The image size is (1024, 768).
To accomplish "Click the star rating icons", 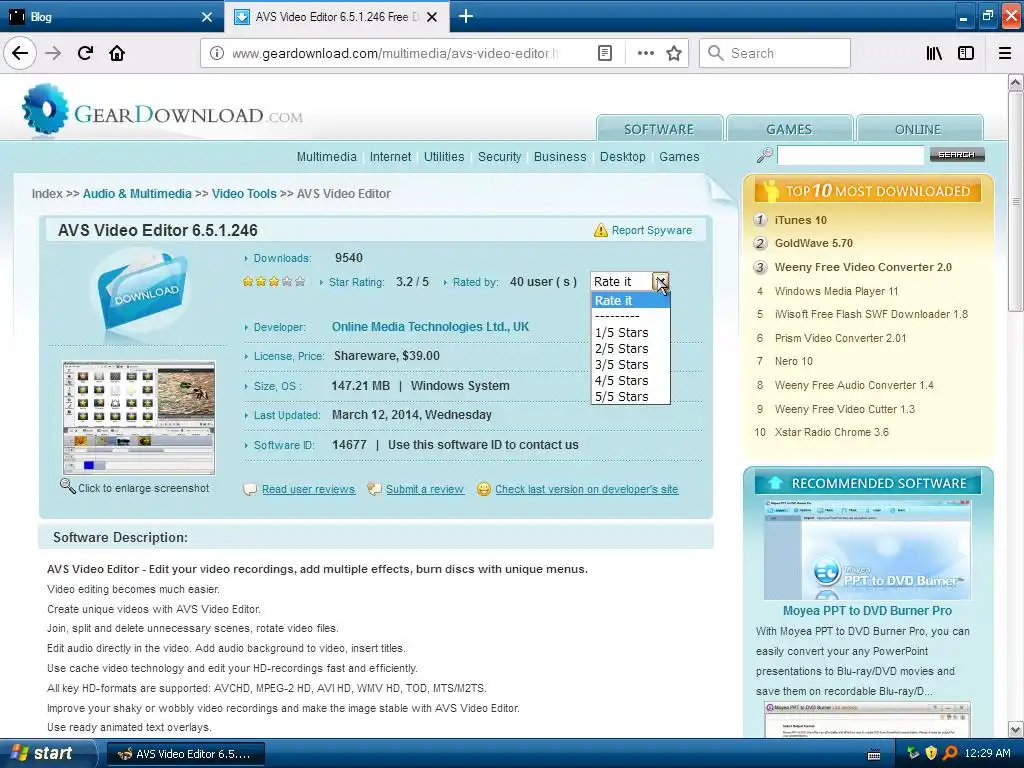I will pos(274,281).
